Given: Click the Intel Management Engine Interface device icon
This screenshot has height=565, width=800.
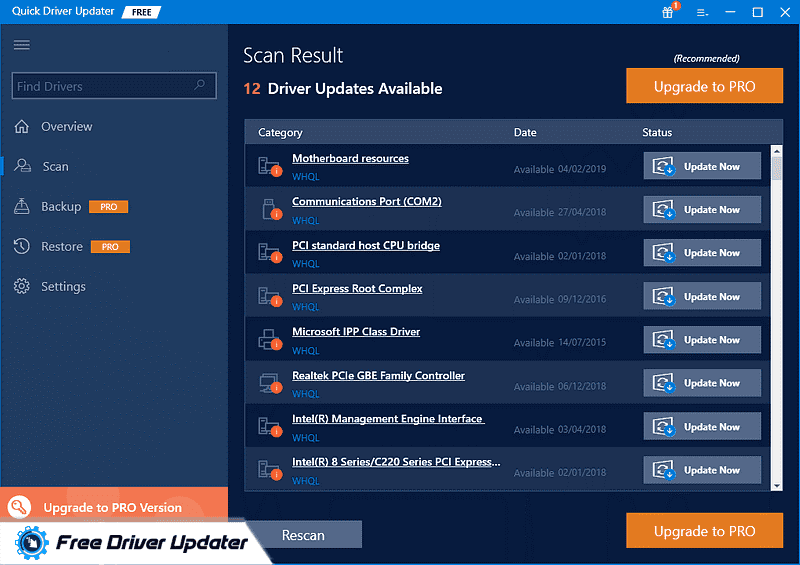Looking at the screenshot, I should tap(269, 427).
